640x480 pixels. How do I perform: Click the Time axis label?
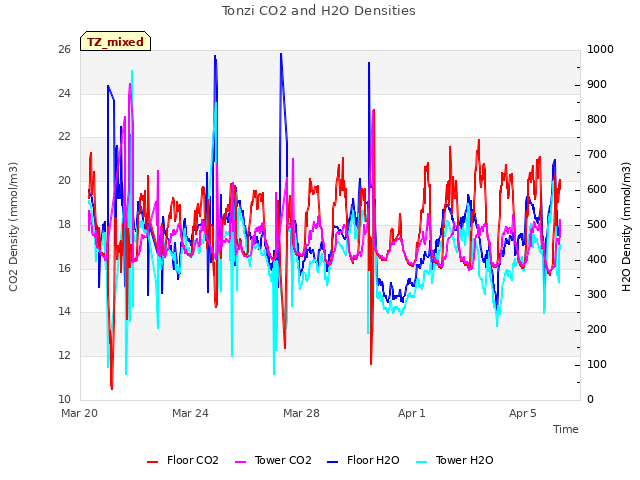(x=566, y=429)
